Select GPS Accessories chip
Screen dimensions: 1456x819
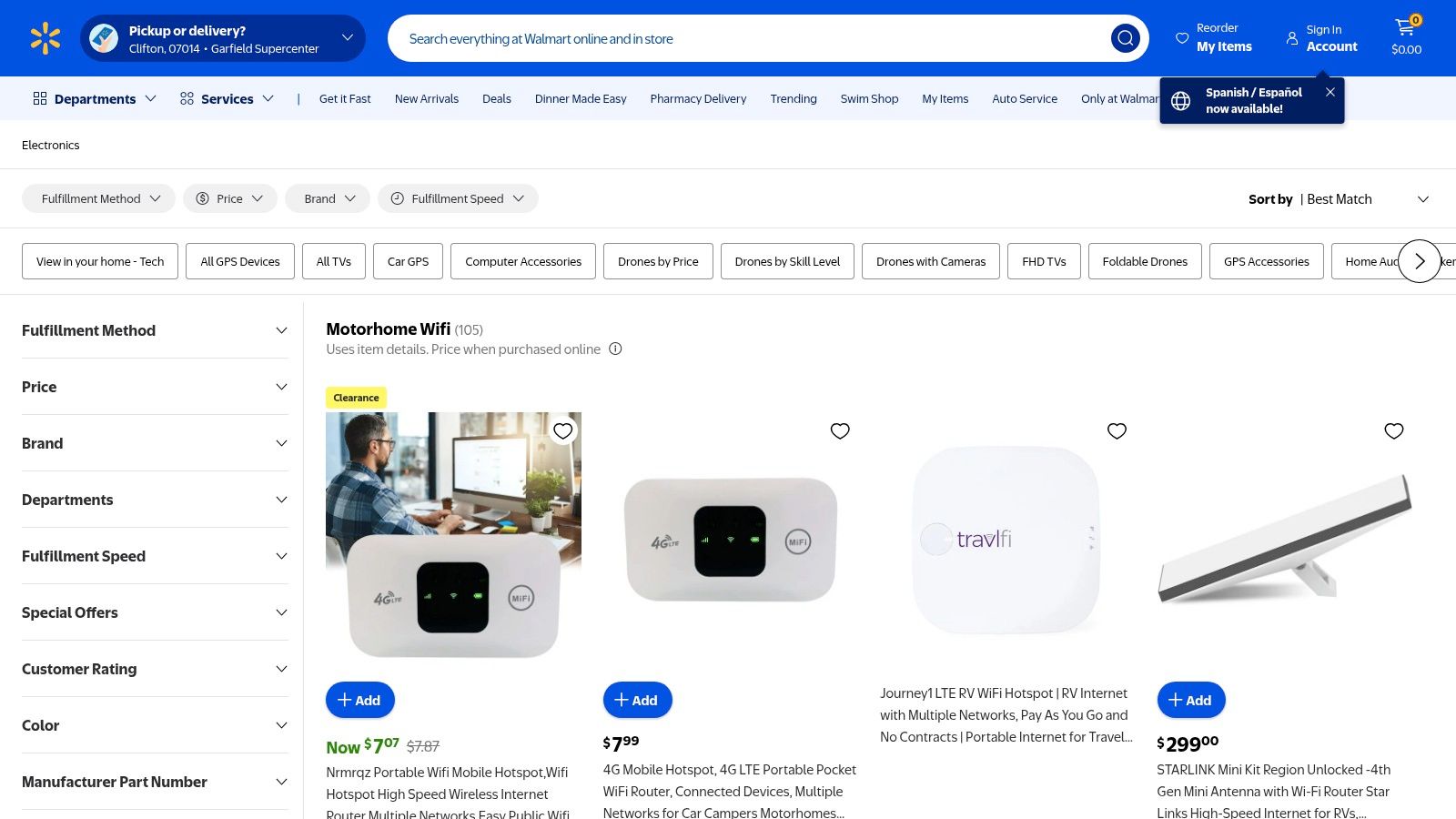pos(1267,261)
